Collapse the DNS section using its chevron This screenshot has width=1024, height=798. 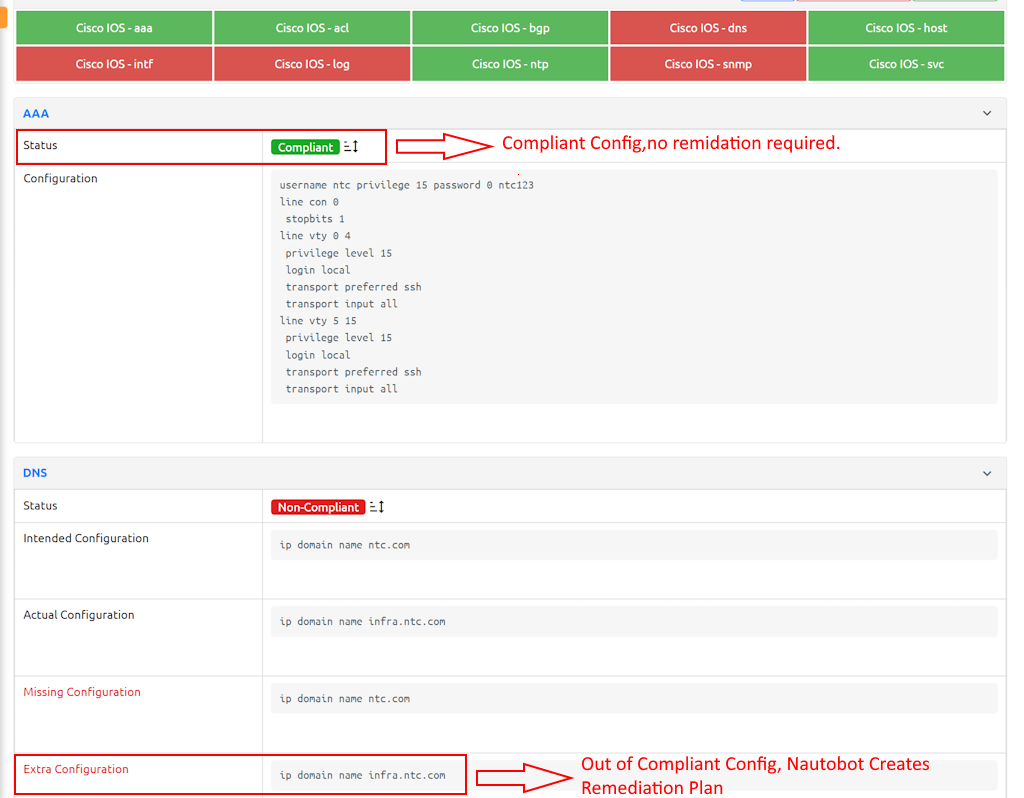coord(986,473)
